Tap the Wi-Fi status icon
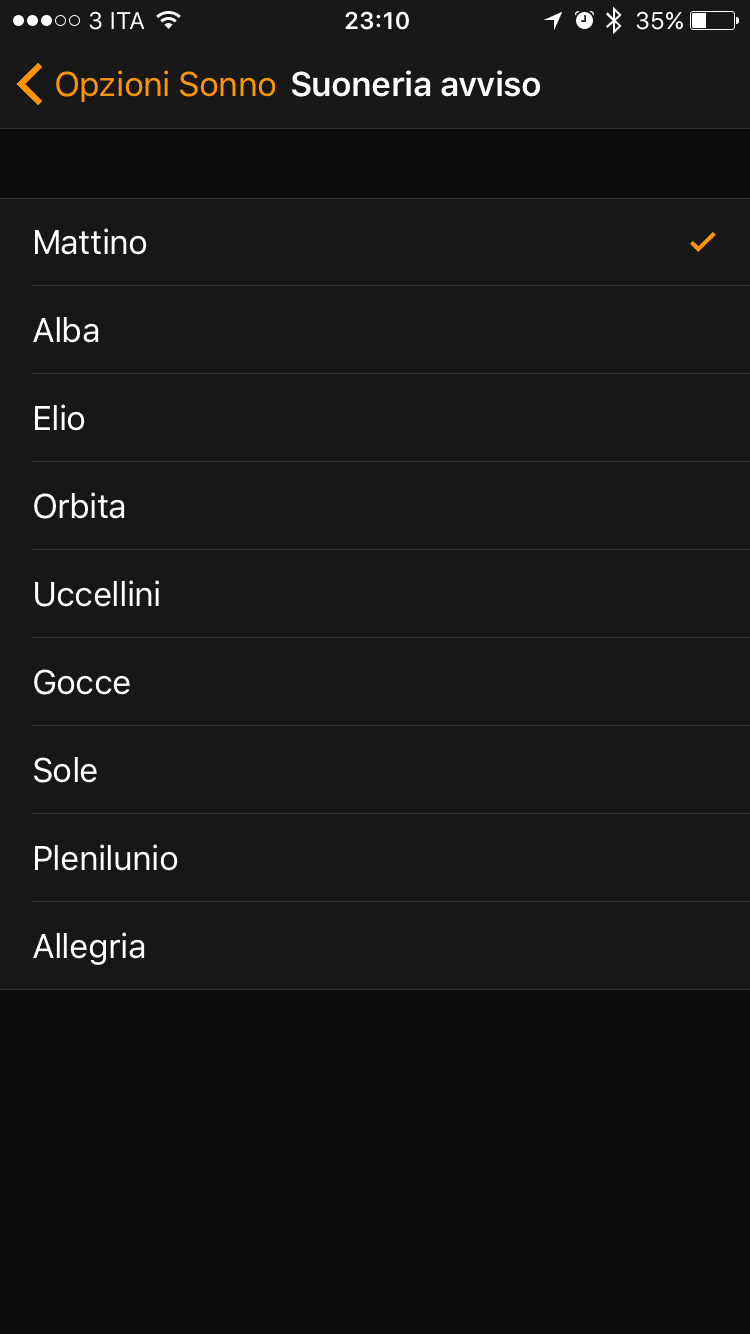 click(168, 21)
